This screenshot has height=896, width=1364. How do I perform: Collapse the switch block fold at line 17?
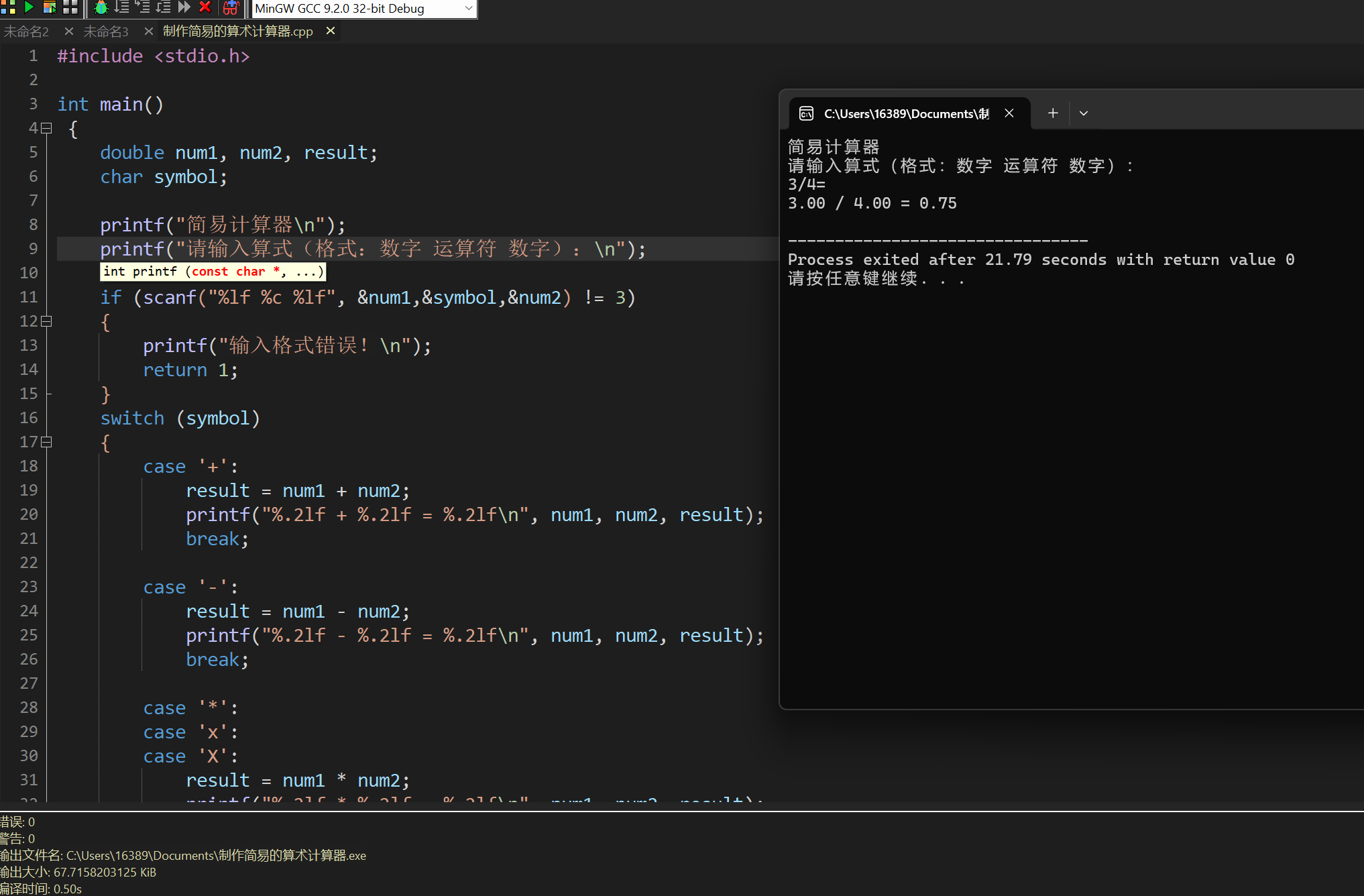[46, 442]
